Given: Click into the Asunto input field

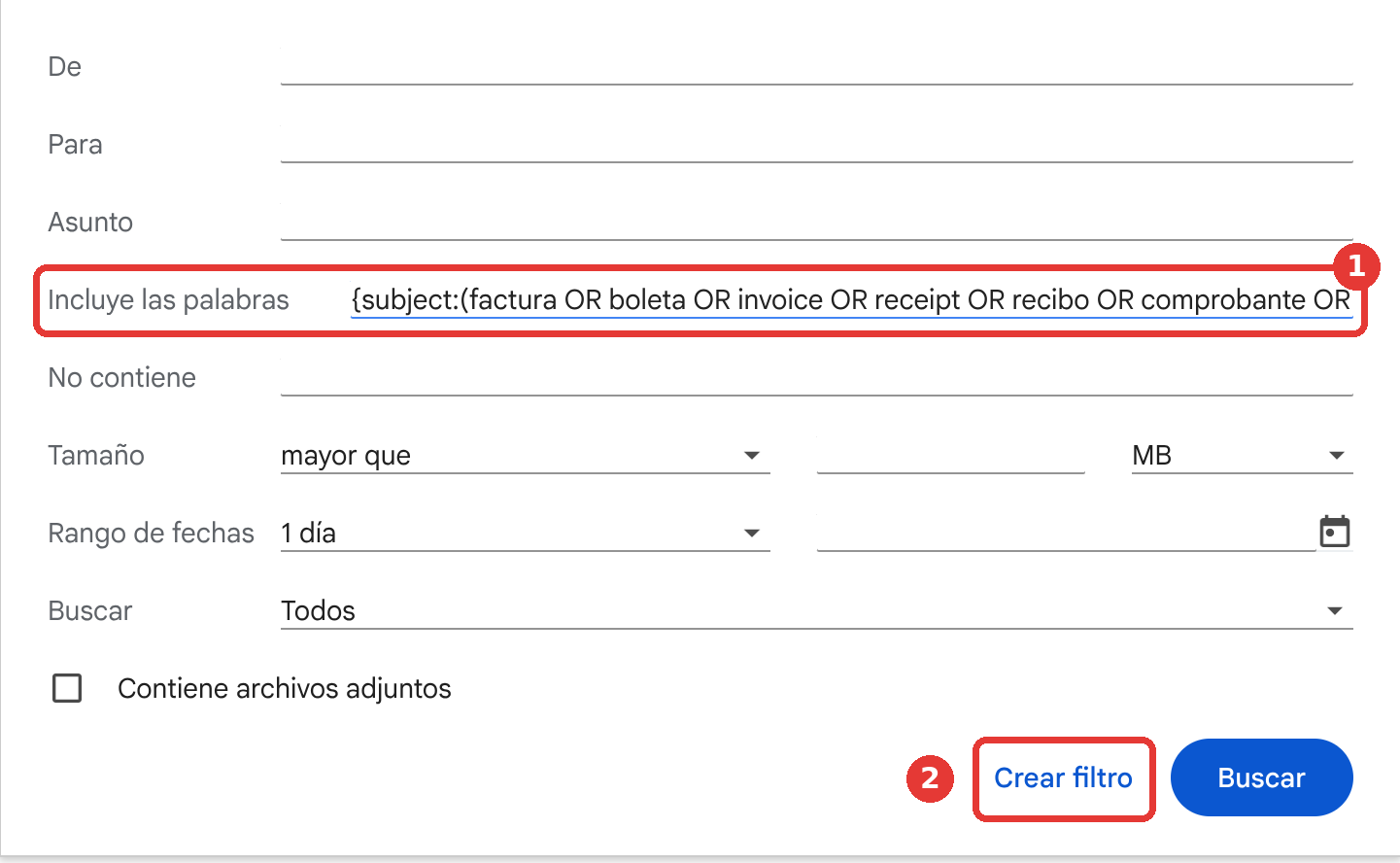Looking at the screenshot, I should pyautogui.click(x=816, y=222).
